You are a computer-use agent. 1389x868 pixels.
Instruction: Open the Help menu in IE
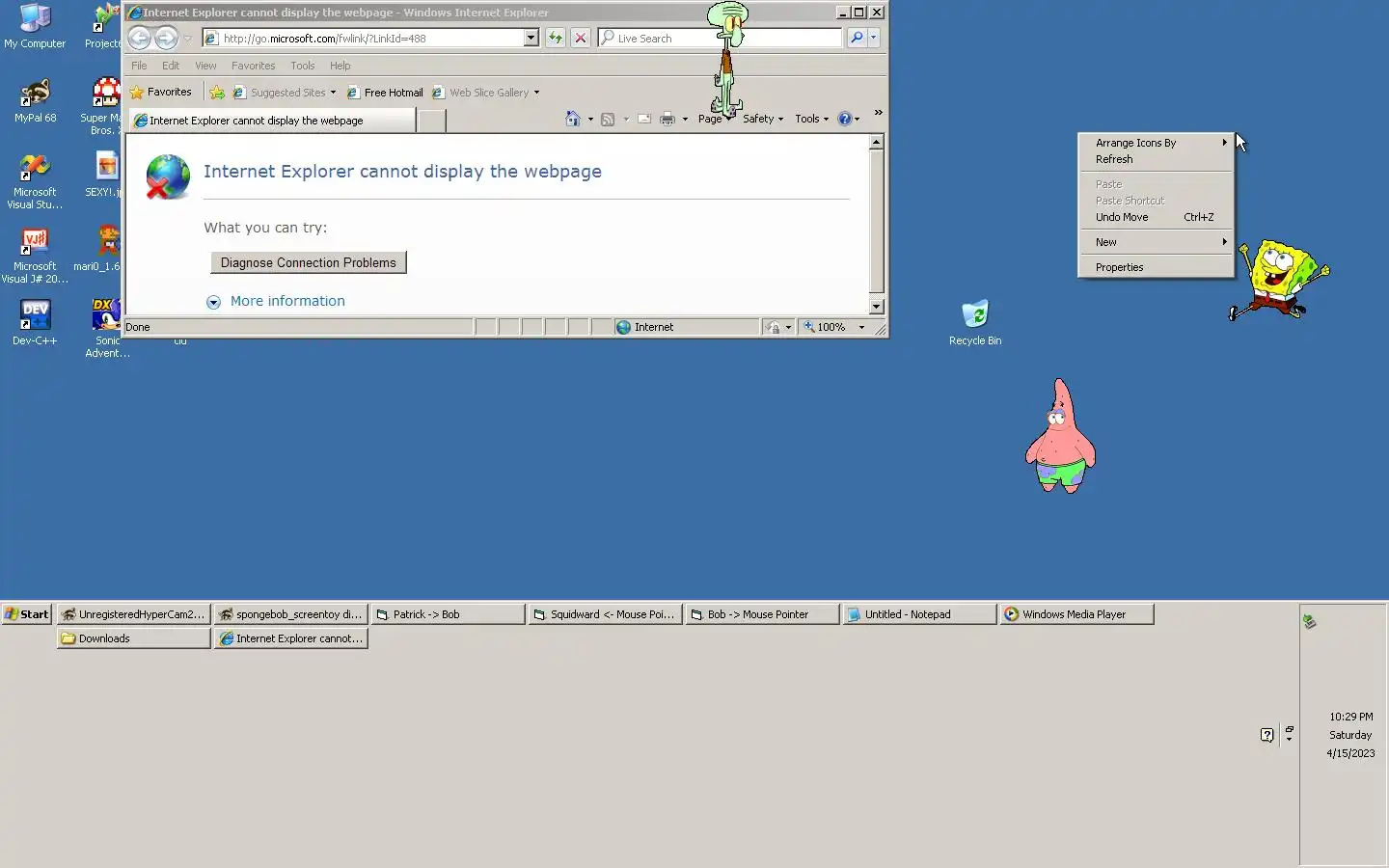click(340, 66)
